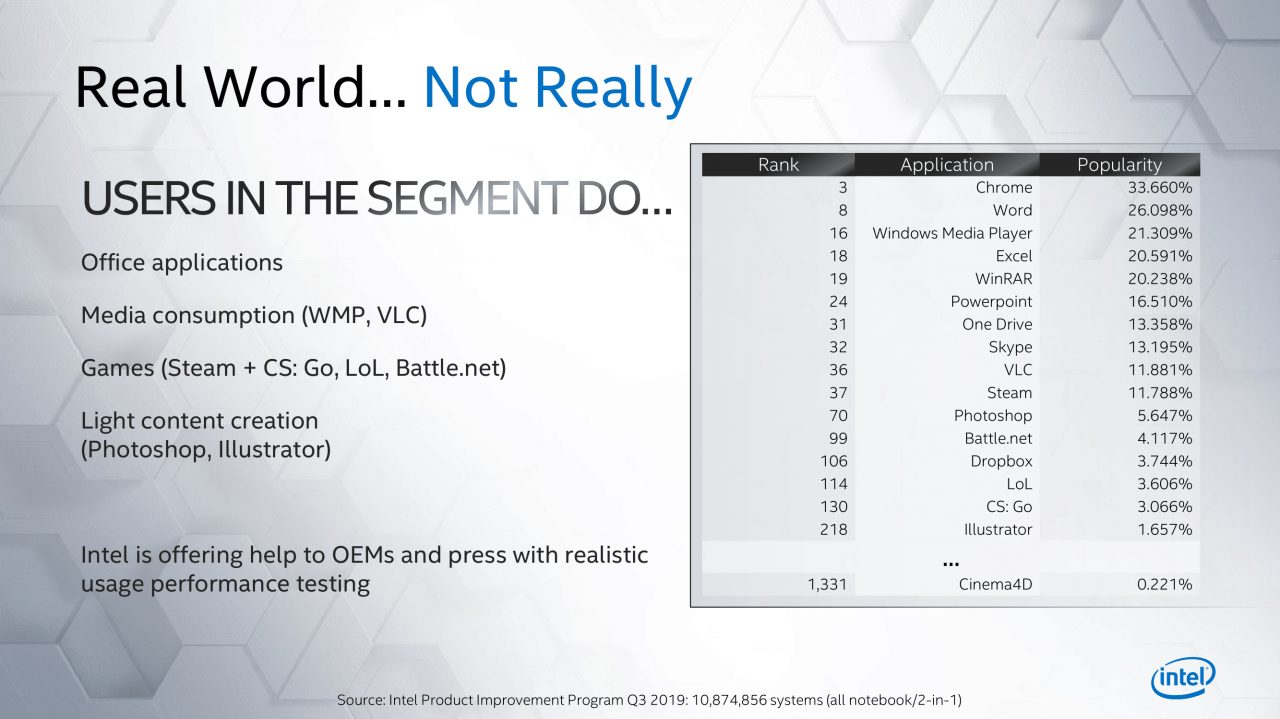Image resolution: width=1280 pixels, height=719 pixels.
Task: Select the Steam application entry
Action: [x=1009, y=393]
